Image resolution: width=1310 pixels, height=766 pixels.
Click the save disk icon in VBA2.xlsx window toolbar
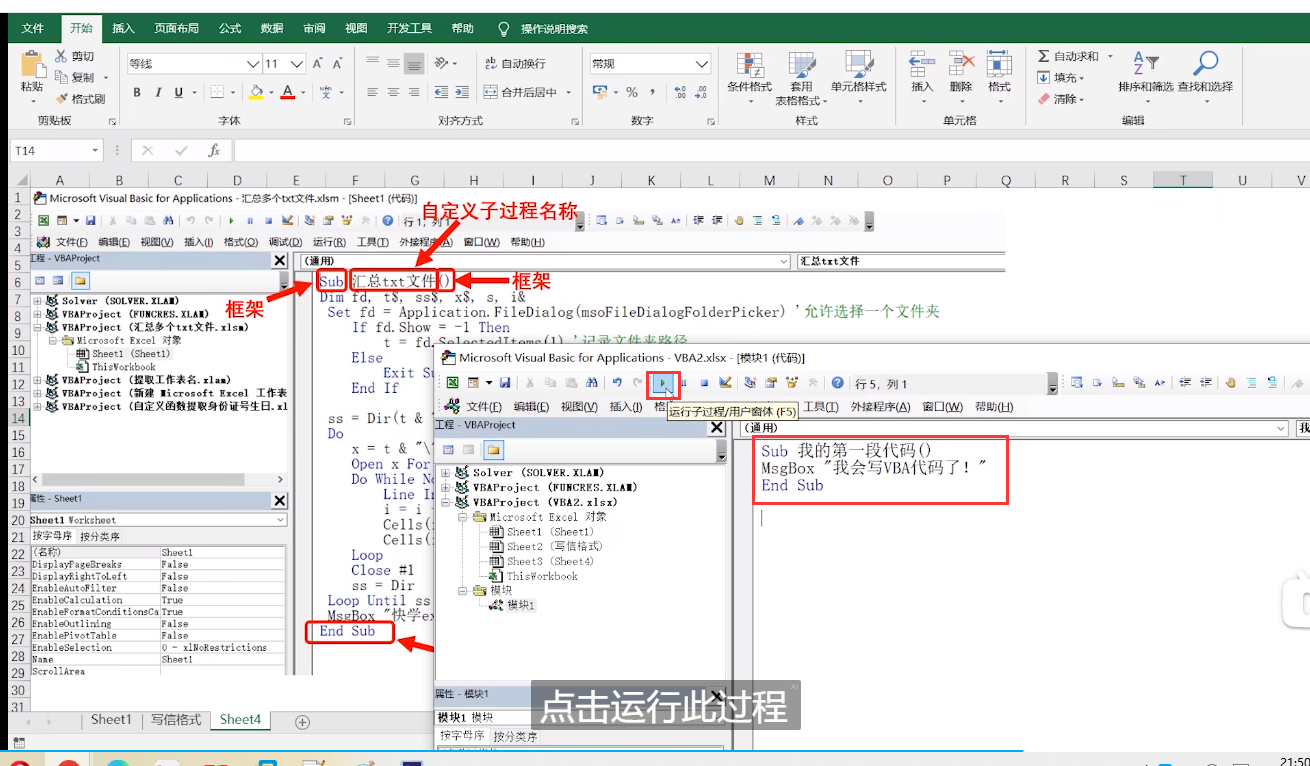click(x=503, y=382)
